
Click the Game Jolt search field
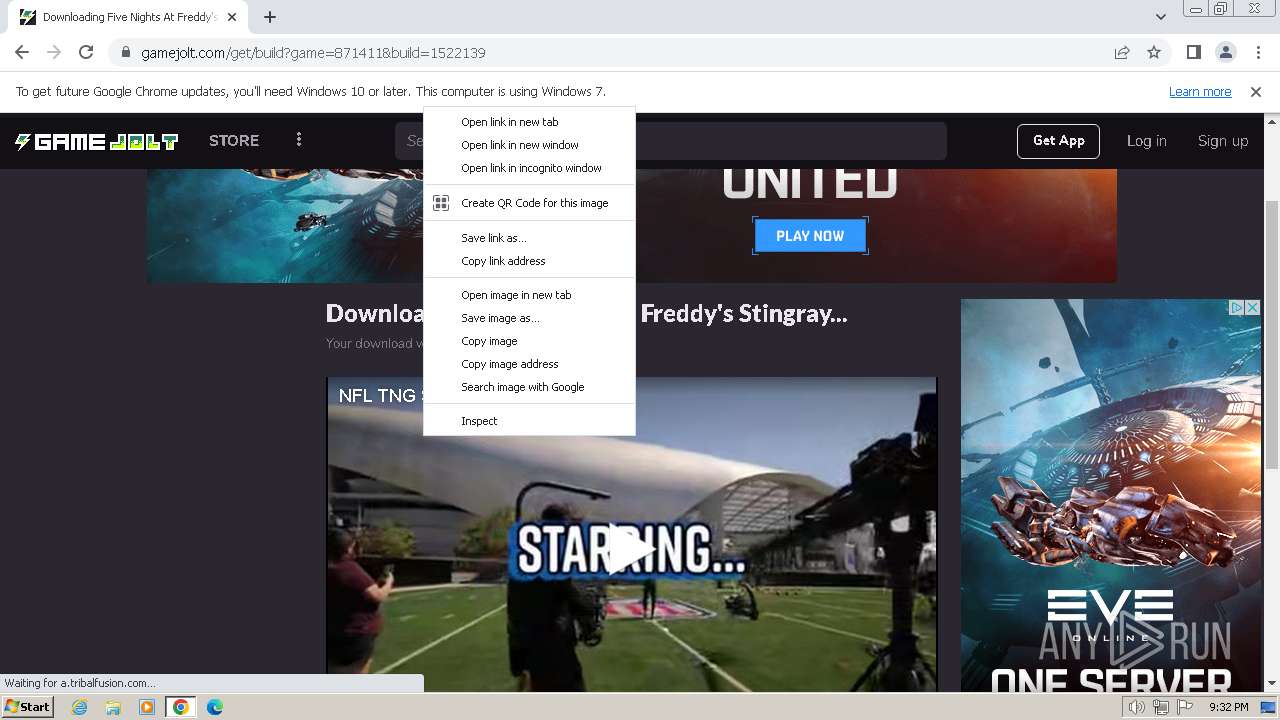pyautogui.click(x=670, y=141)
